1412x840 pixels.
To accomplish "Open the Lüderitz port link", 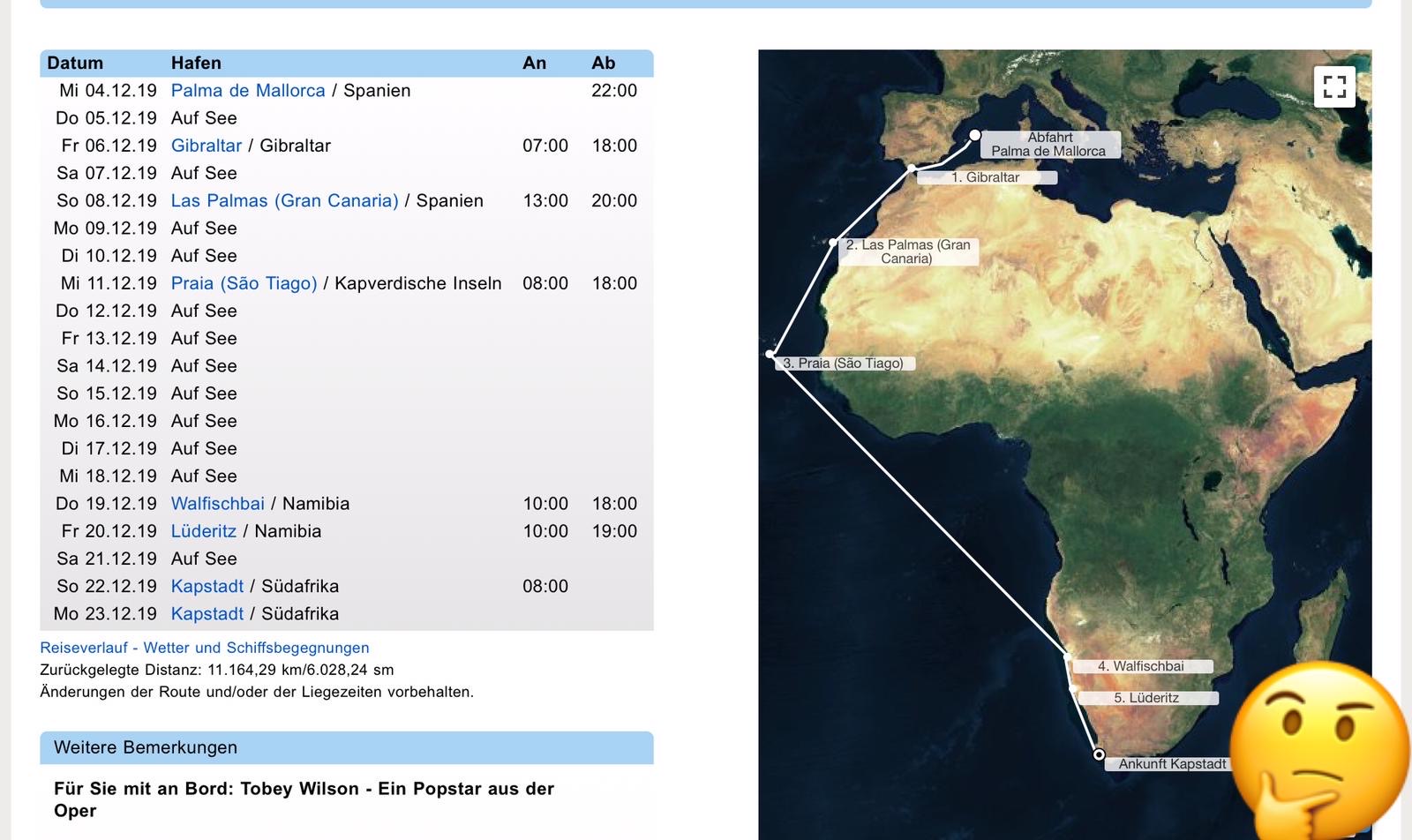I will (x=203, y=531).
